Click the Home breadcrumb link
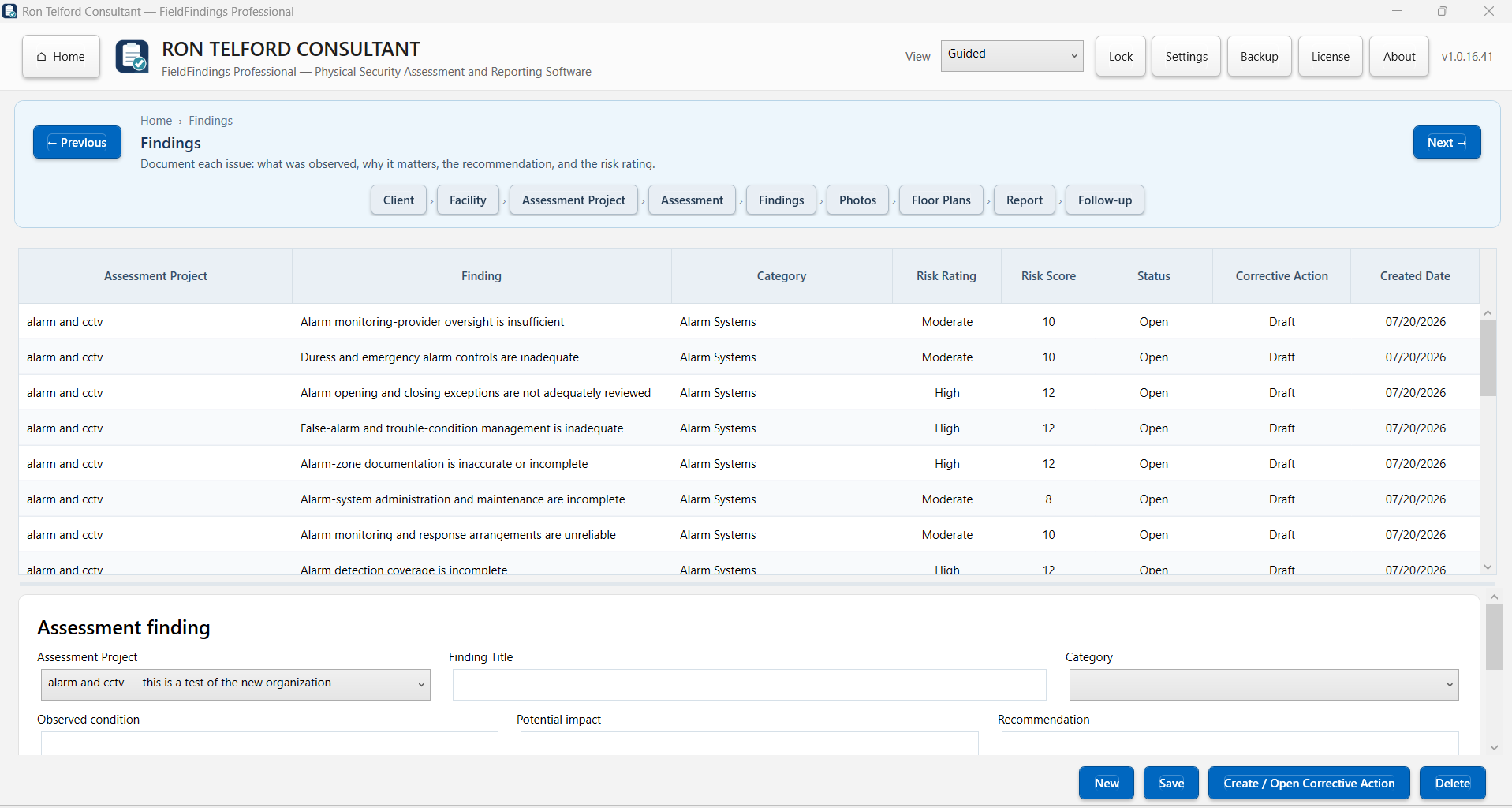The image size is (1512, 808). coord(156,121)
